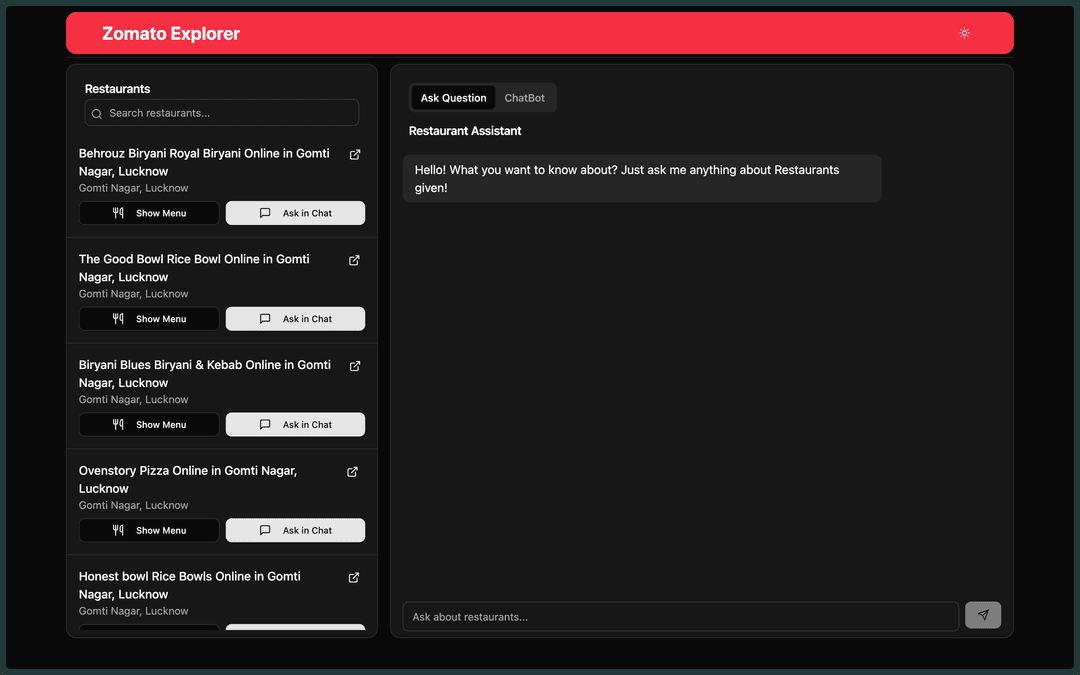Show Menu for Behrouz Biryani
This screenshot has width=1080, height=675.
point(149,213)
